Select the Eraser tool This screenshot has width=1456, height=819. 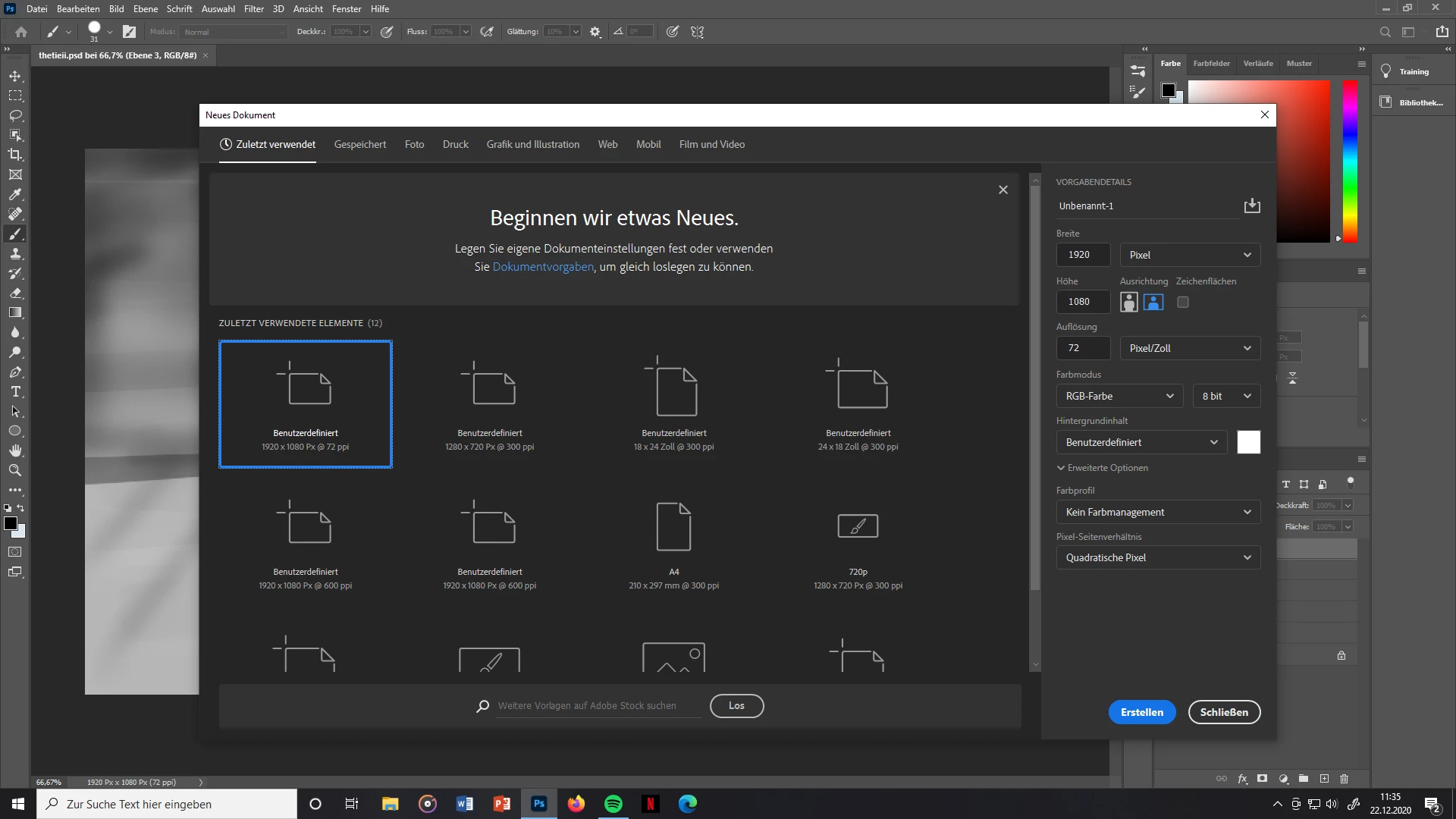pyautogui.click(x=15, y=293)
